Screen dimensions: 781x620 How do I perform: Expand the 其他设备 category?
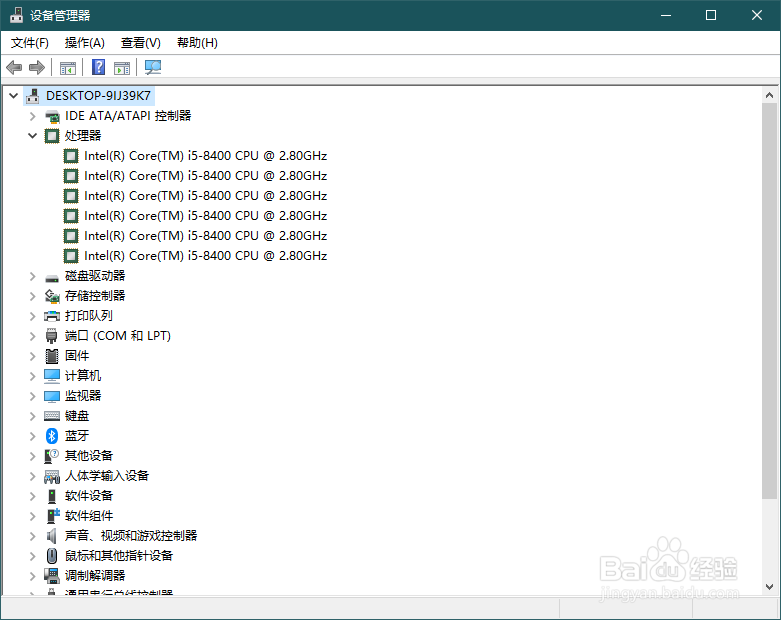tap(32, 456)
